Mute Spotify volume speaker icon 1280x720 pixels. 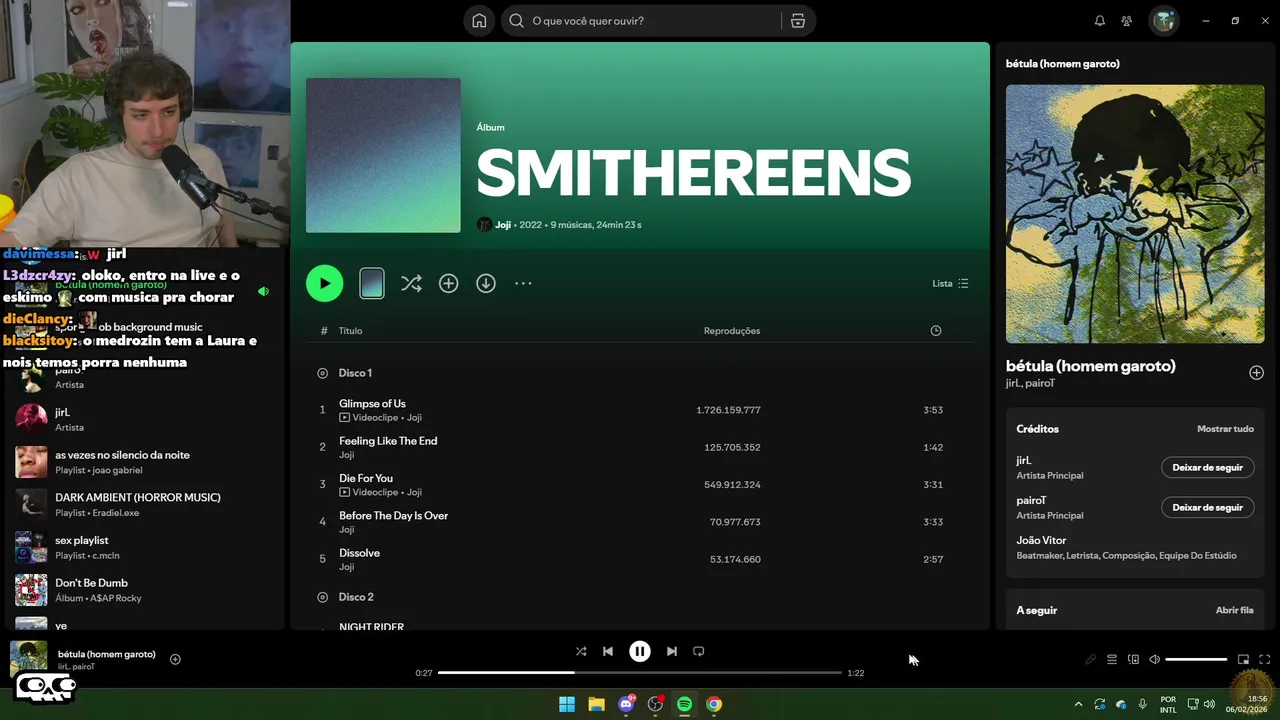pos(1154,660)
